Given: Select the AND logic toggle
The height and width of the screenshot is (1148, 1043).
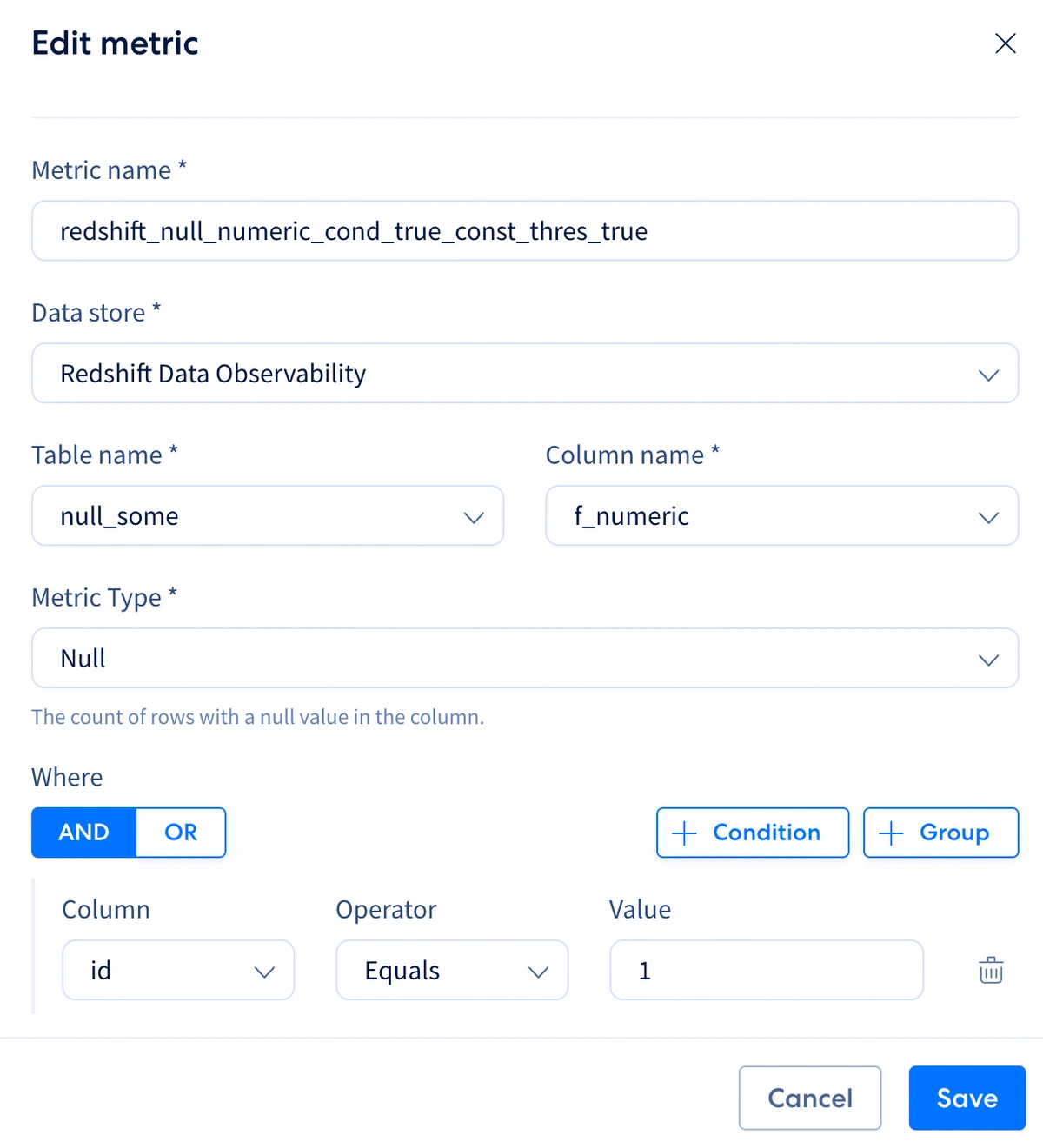Looking at the screenshot, I should tap(83, 833).
